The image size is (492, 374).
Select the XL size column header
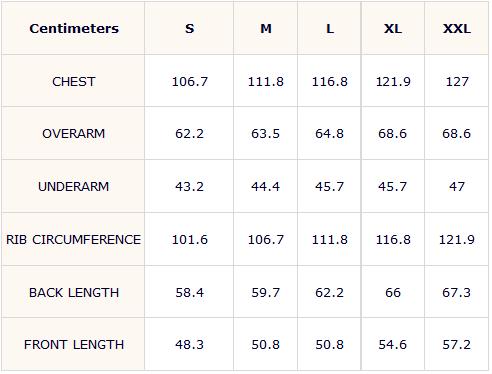point(393,29)
